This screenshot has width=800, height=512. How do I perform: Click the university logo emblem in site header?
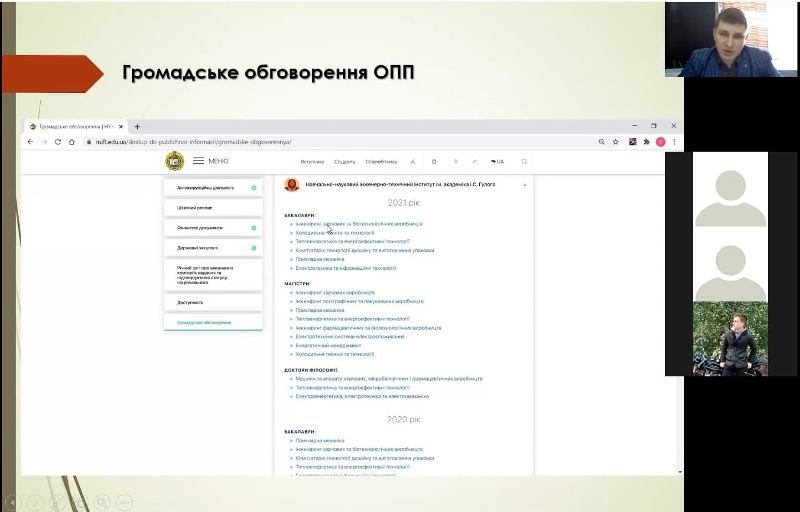point(174,161)
